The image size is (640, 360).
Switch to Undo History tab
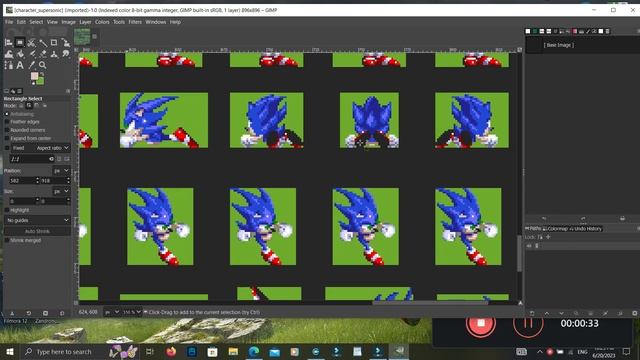[x=585, y=229]
